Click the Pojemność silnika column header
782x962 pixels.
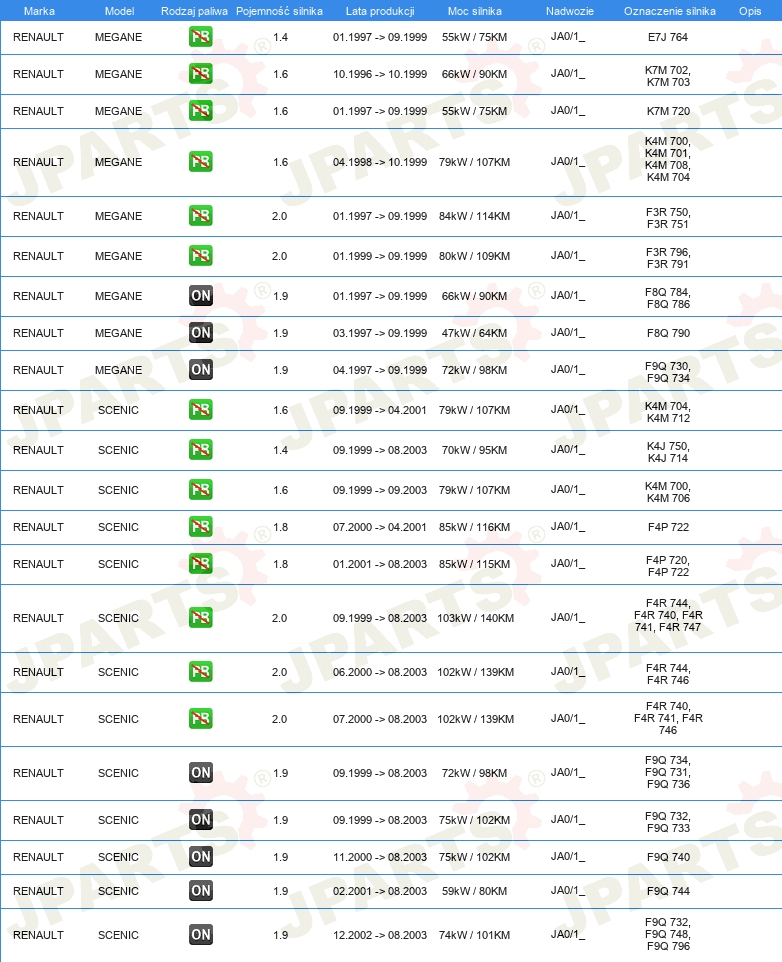279,11
